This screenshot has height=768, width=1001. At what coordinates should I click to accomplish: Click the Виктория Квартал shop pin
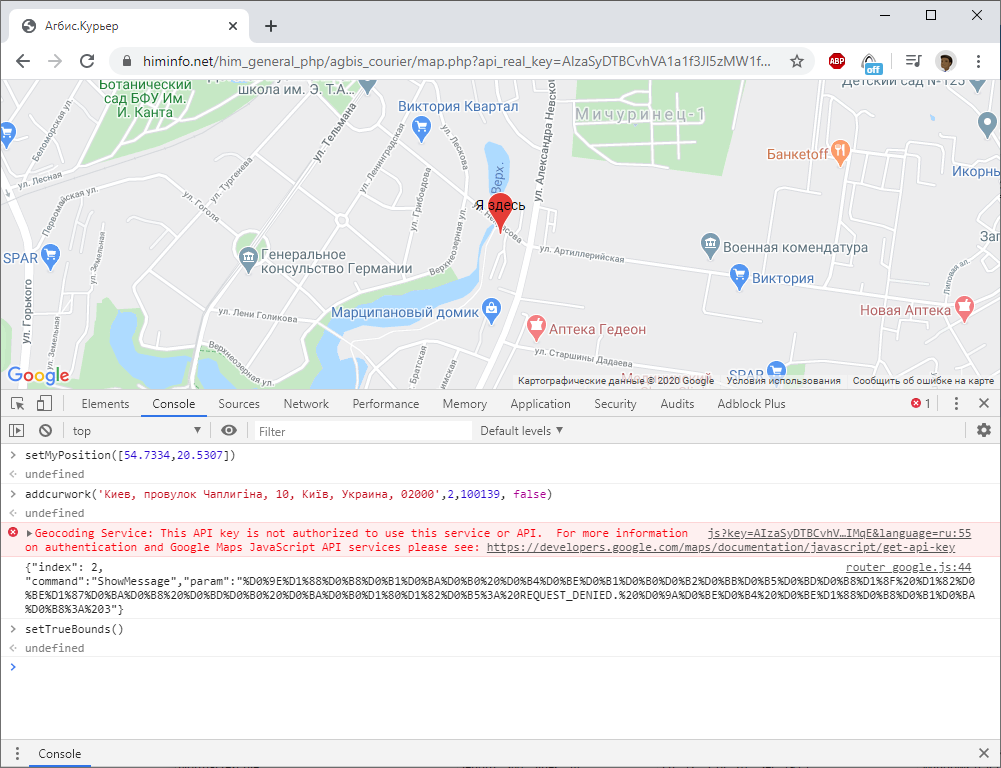[x=421, y=128]
